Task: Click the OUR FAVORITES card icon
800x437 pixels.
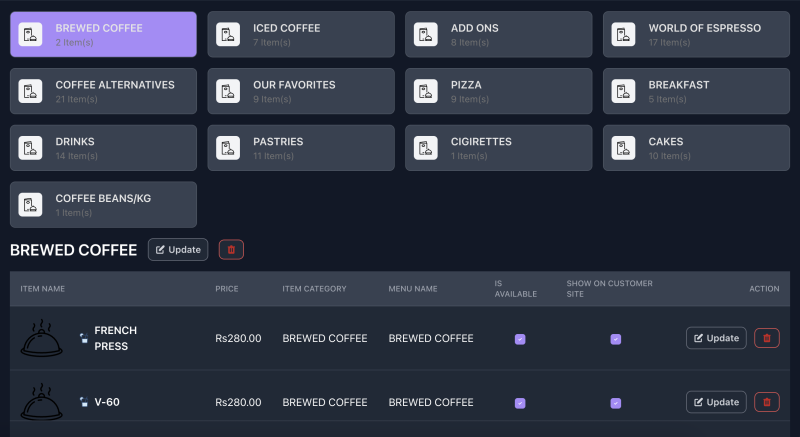Action: [x=228, y=91]
